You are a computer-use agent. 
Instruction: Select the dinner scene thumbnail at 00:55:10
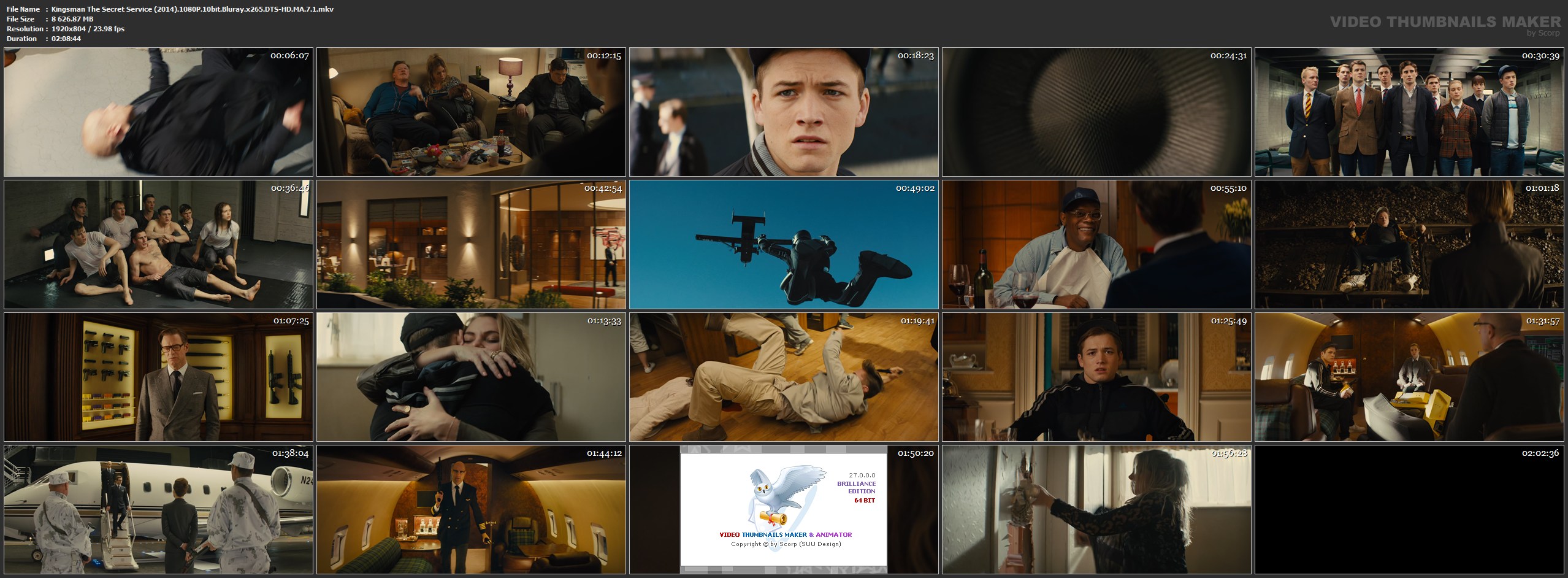(x=1096, y=245)
